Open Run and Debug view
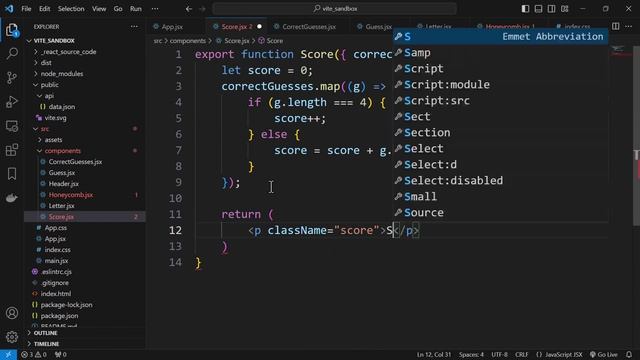640x360 pixels. [x=12, y=102]
